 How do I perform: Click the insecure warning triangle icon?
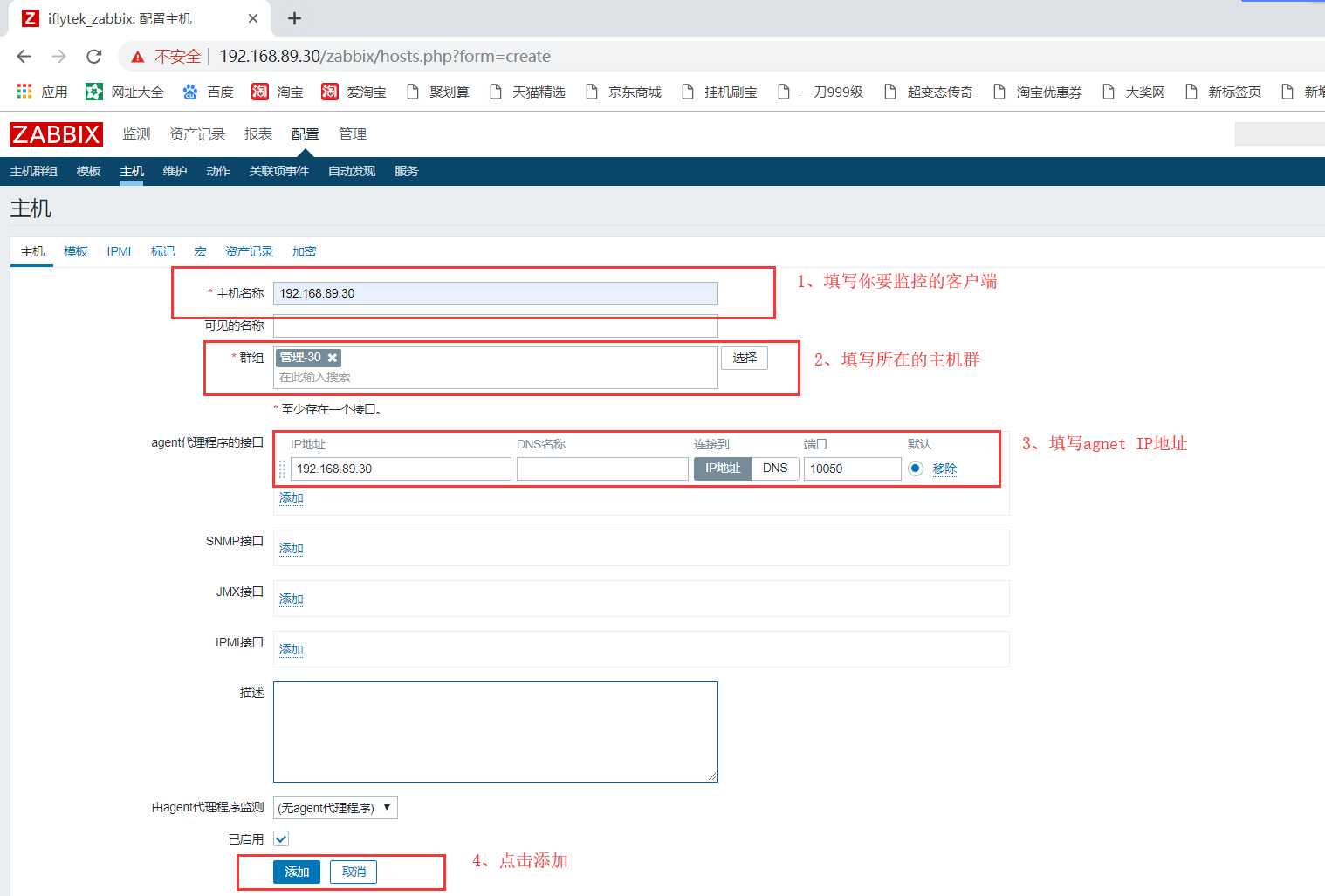(137, 57)
